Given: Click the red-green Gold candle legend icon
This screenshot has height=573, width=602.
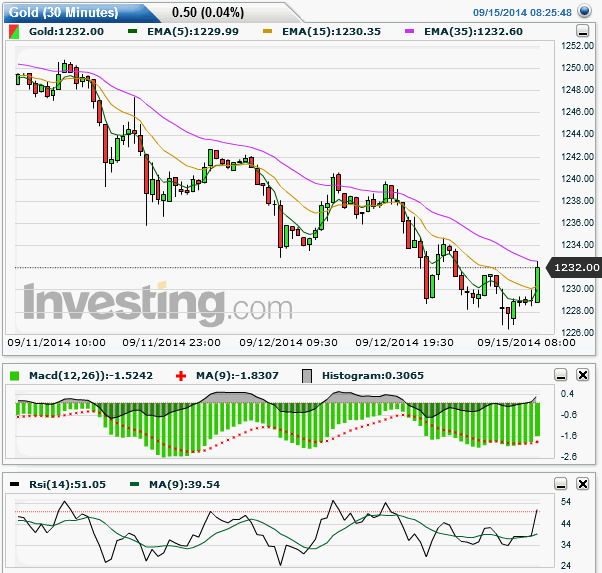Looking at the screenshot, I should point(14,31).
